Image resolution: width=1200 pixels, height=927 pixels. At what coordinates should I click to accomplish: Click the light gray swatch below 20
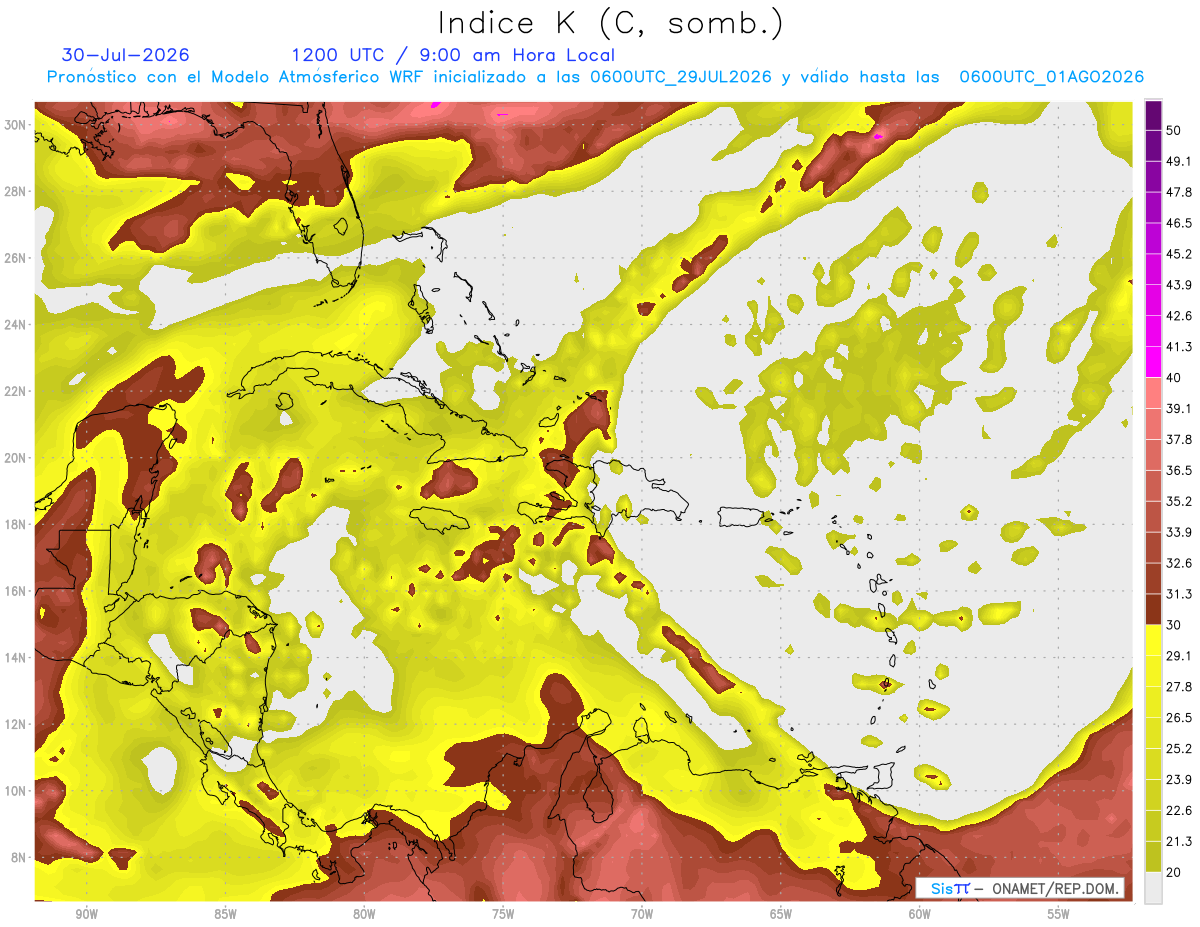[1153, 888]
